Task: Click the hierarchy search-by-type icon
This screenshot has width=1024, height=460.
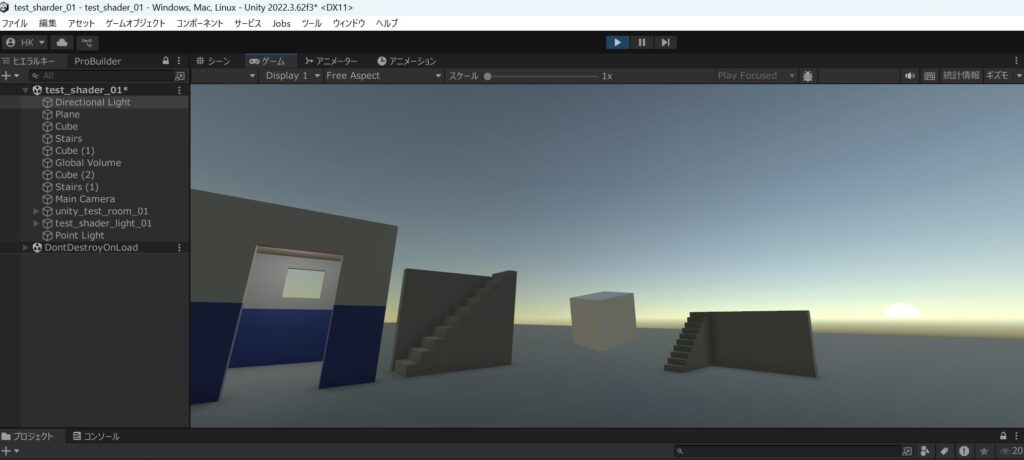Action: point(180,76)
